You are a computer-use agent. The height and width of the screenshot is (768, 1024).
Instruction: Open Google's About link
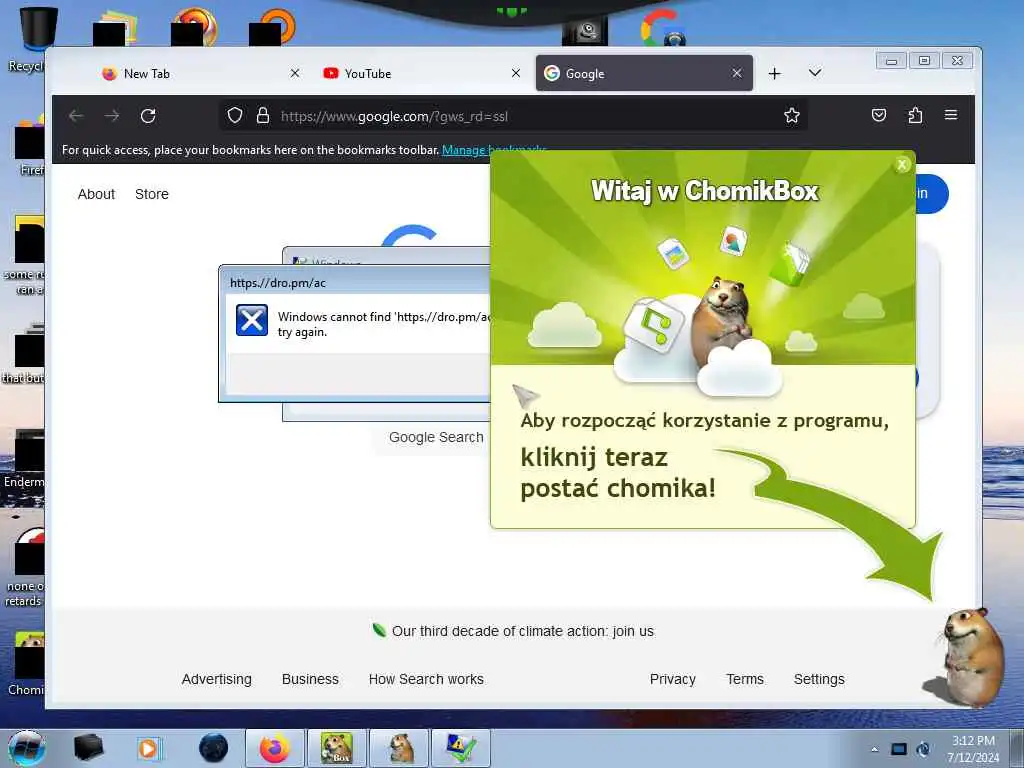(x=96, y=194)
